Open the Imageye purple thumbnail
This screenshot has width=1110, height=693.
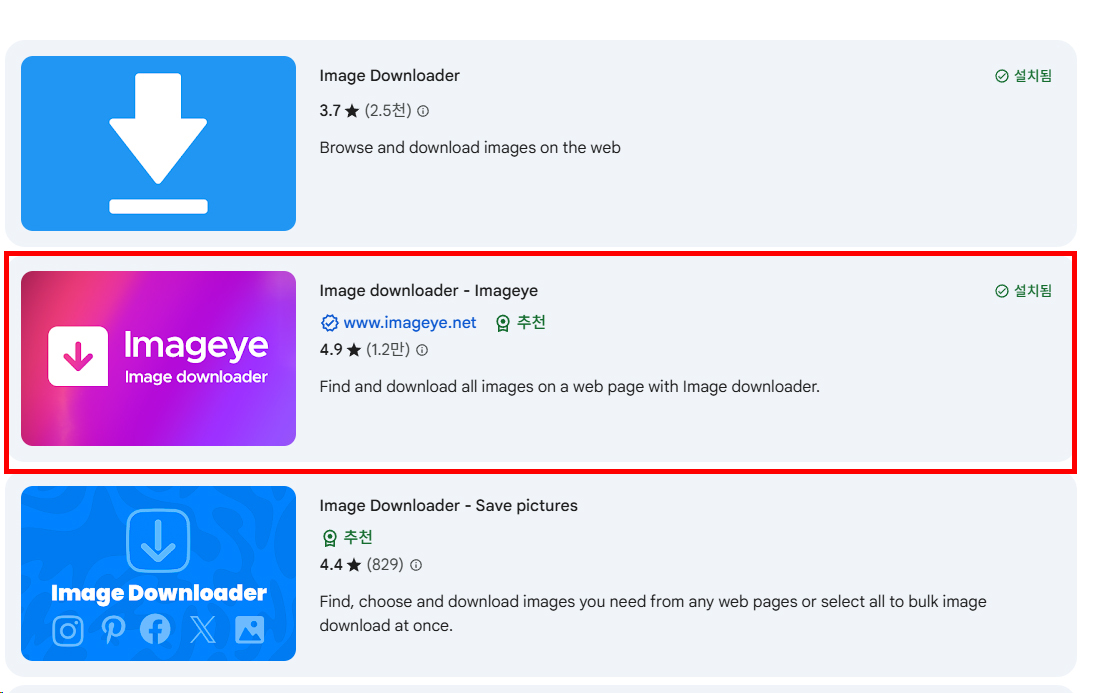pyautogui.click(x=159, y=358)
